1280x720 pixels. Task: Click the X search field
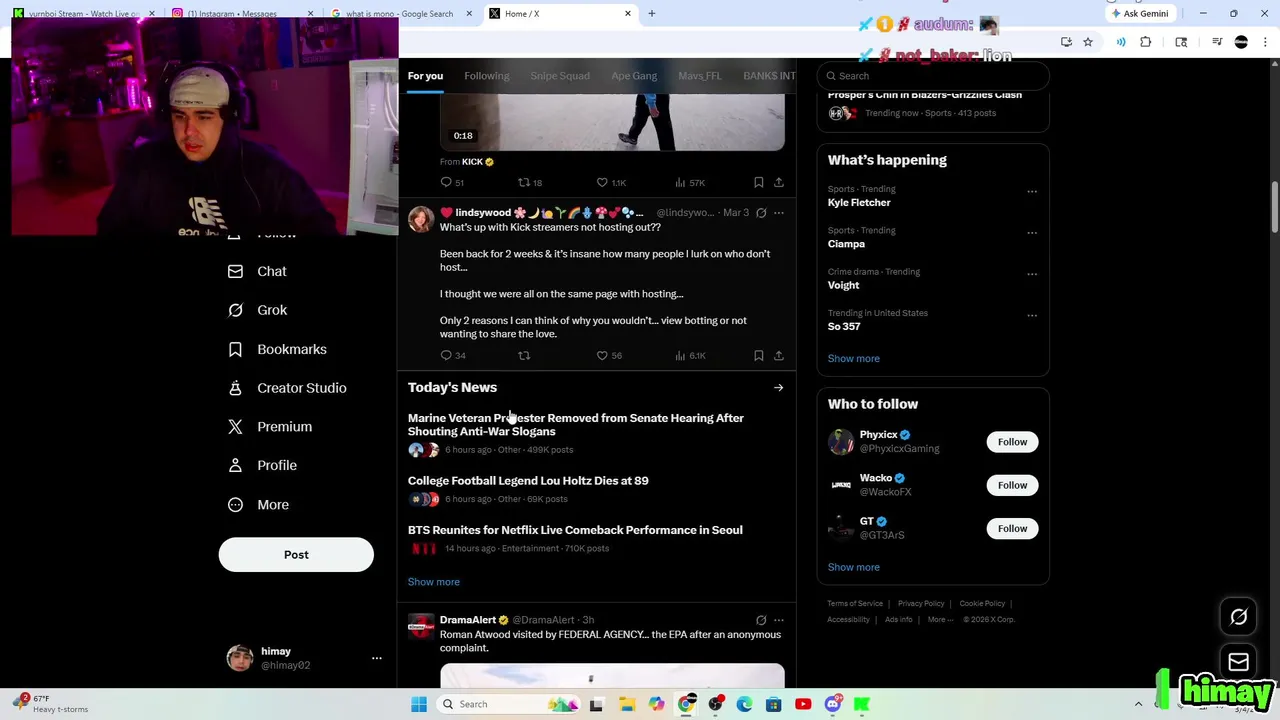pyautogui.click(x=933, y=76)
